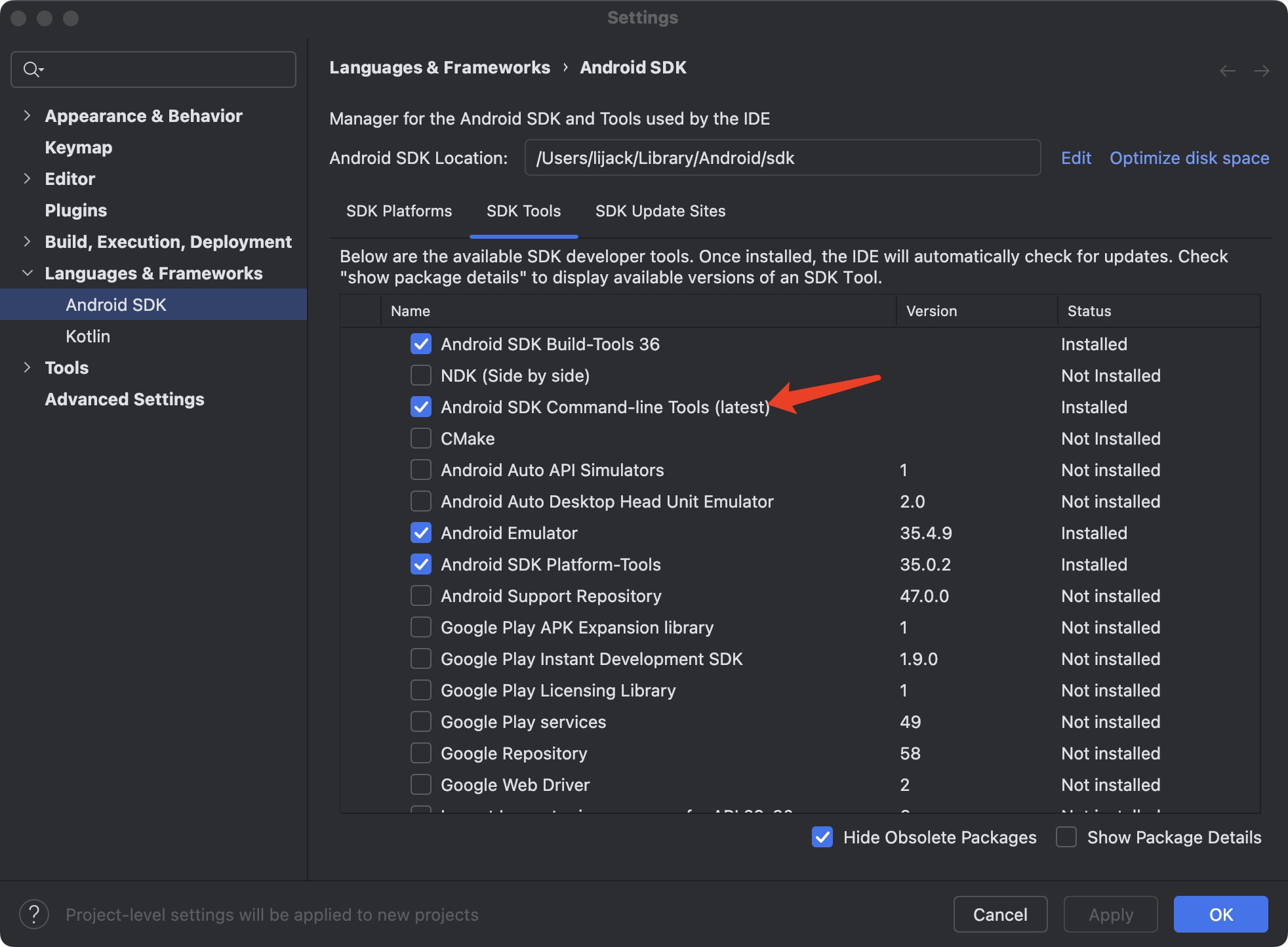Enable the NDK (Side by side) checkbox
This screenshot has width=1288, height=947.
click(x=420, y=375)
